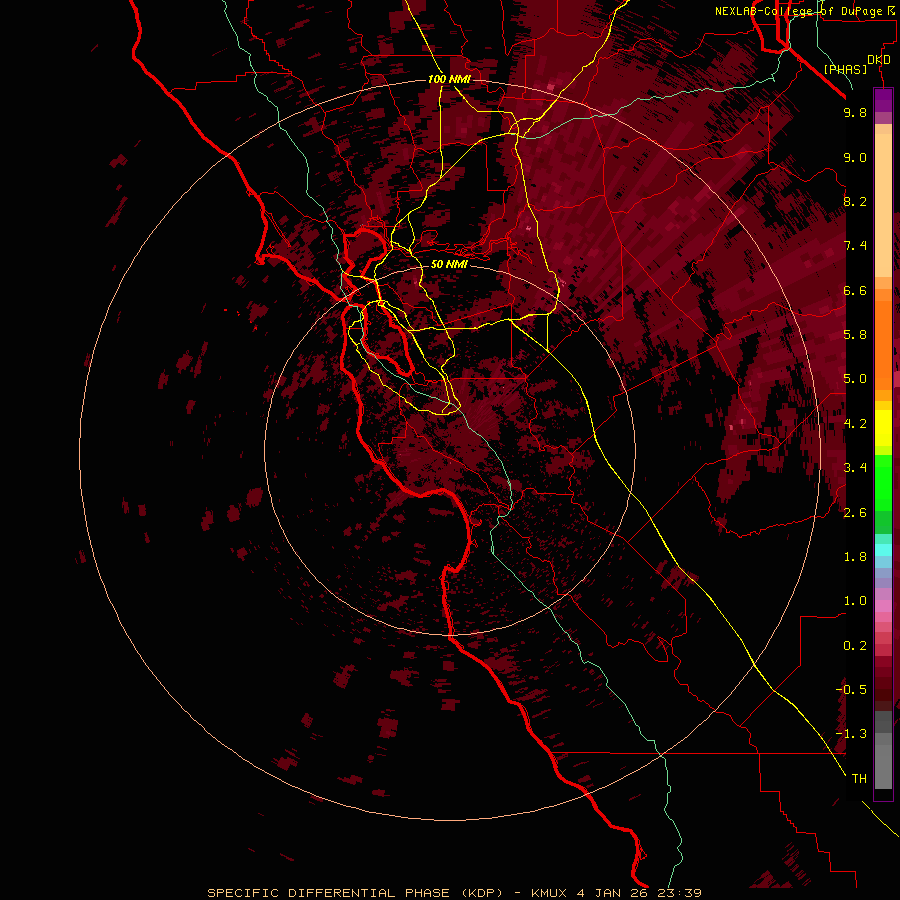Click the 5.0 value on the scale

[855, 379]
